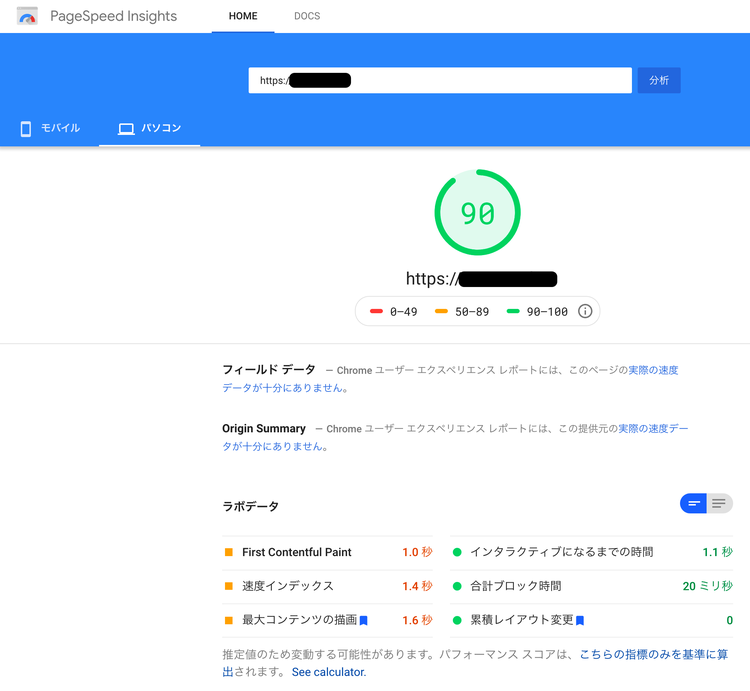750x691 pixels.
Task: Click green dot beside 合計ブロック時間
Action: (457, 586)
